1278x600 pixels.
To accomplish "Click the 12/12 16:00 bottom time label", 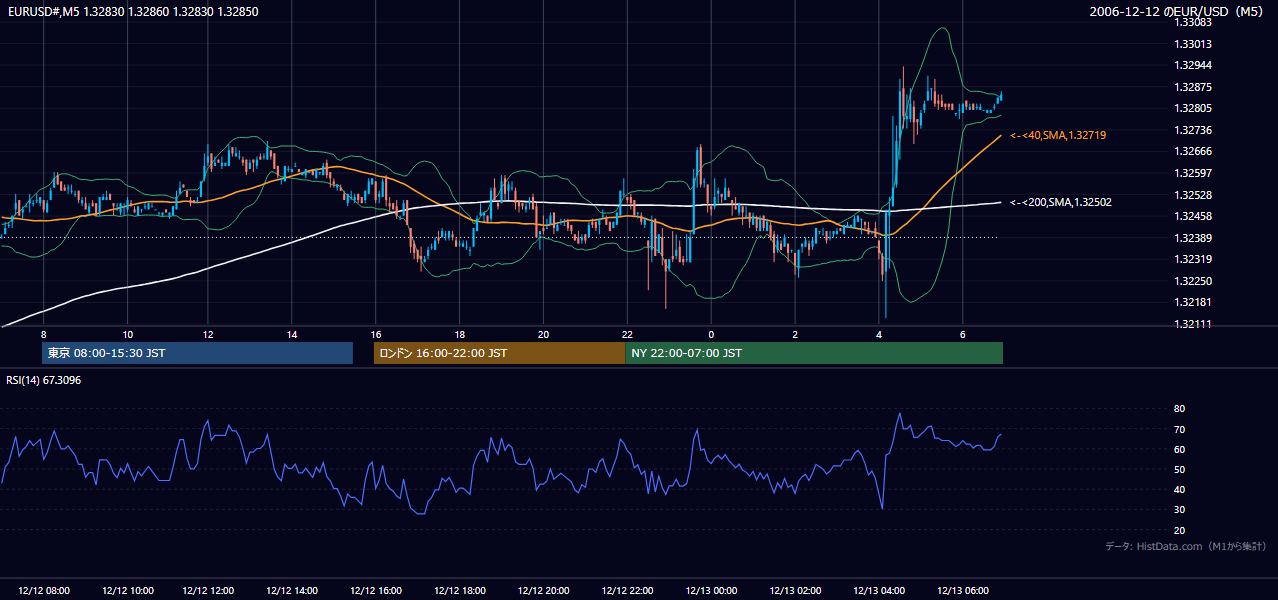I will 376,591.
